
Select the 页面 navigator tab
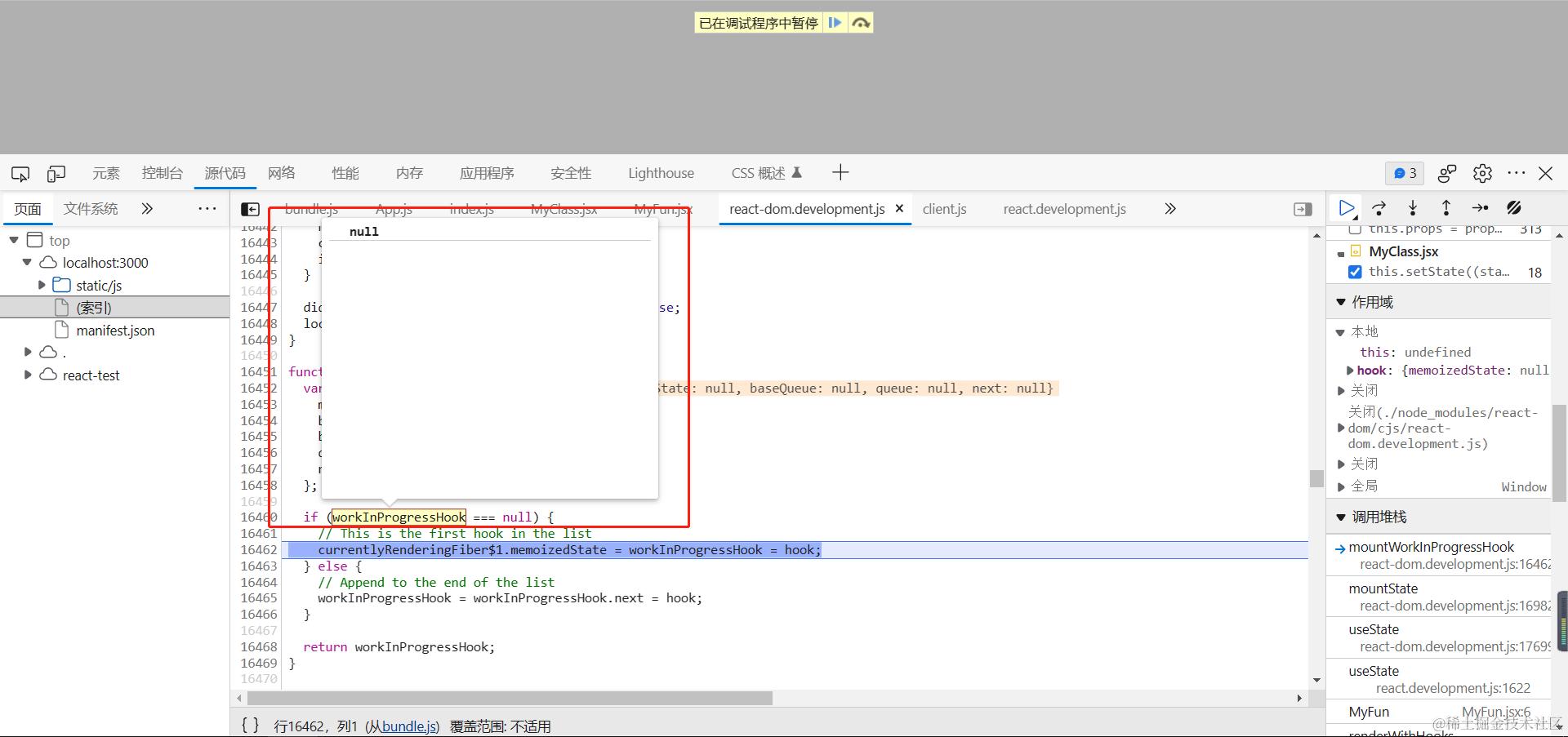point(28,209)
